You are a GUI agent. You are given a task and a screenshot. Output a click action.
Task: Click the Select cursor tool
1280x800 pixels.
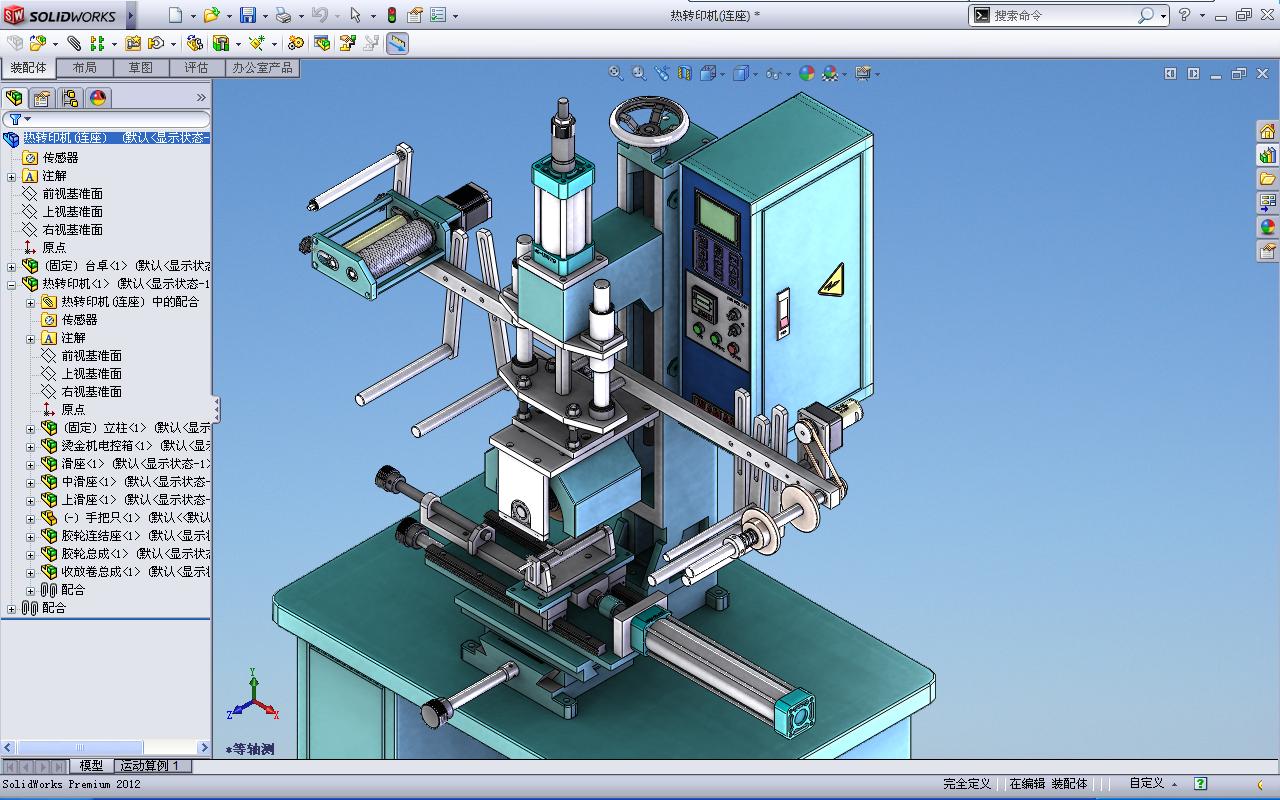355,15
